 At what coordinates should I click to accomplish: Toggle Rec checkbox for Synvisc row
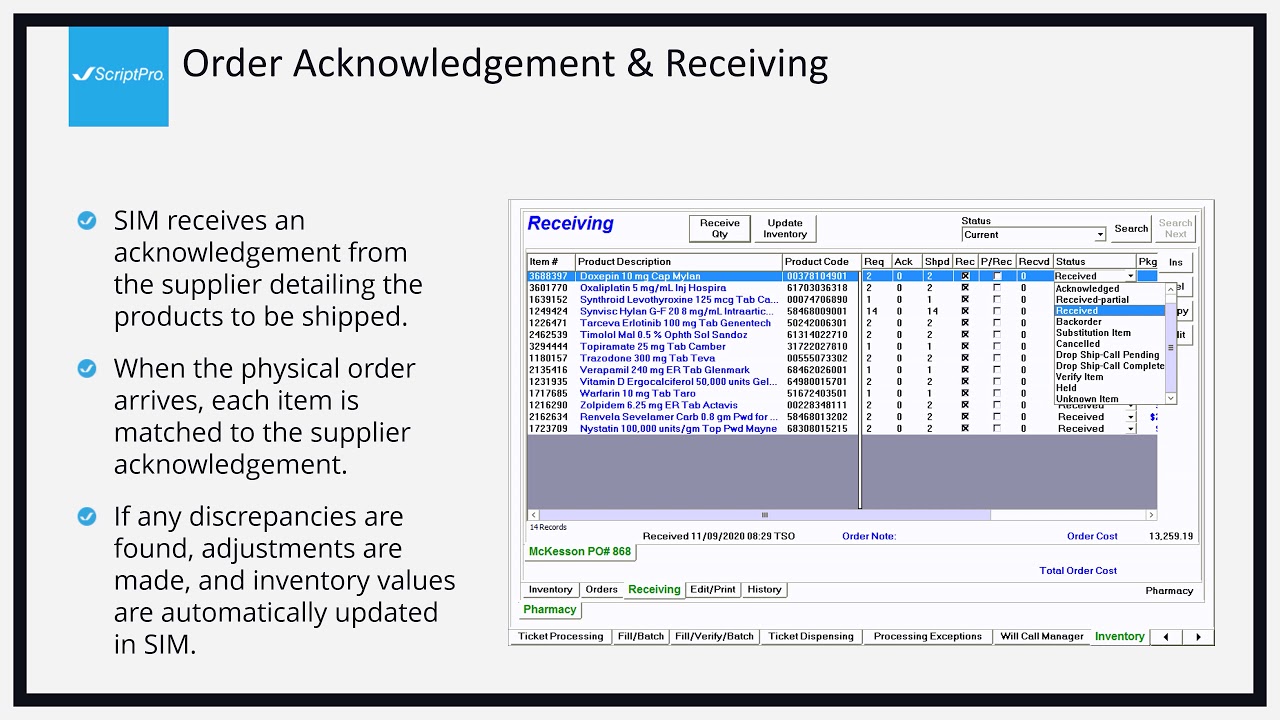pos(965,311)
